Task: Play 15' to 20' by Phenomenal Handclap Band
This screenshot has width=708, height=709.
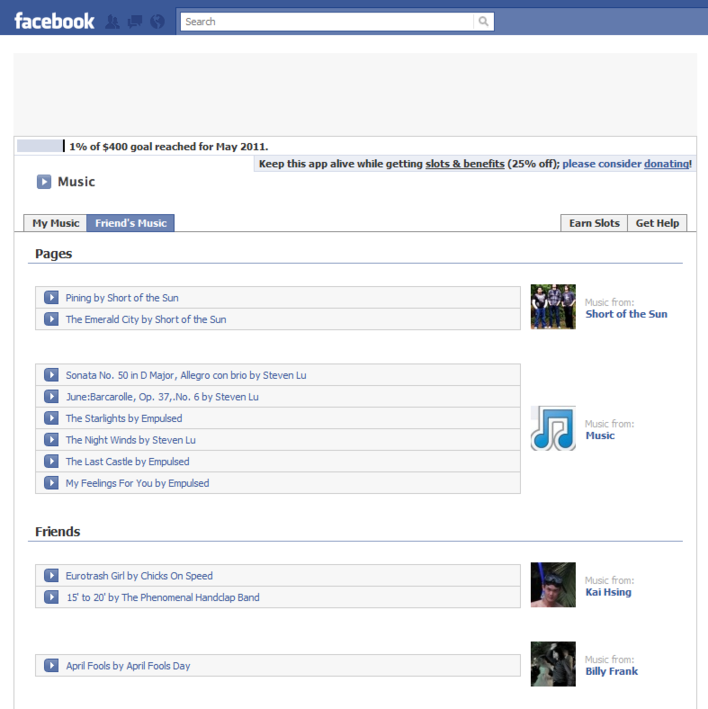Action: click(51, 597)
